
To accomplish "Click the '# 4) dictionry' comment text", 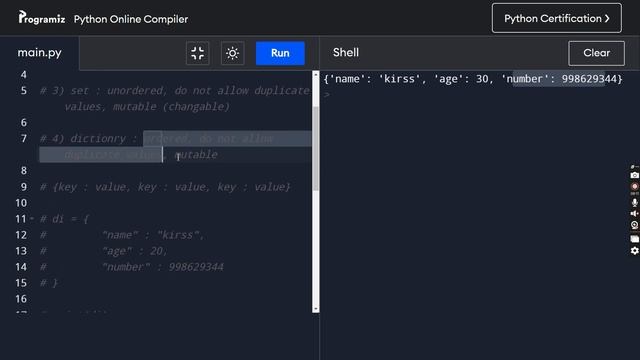I will pyautogui.click(x=83, y=139).
